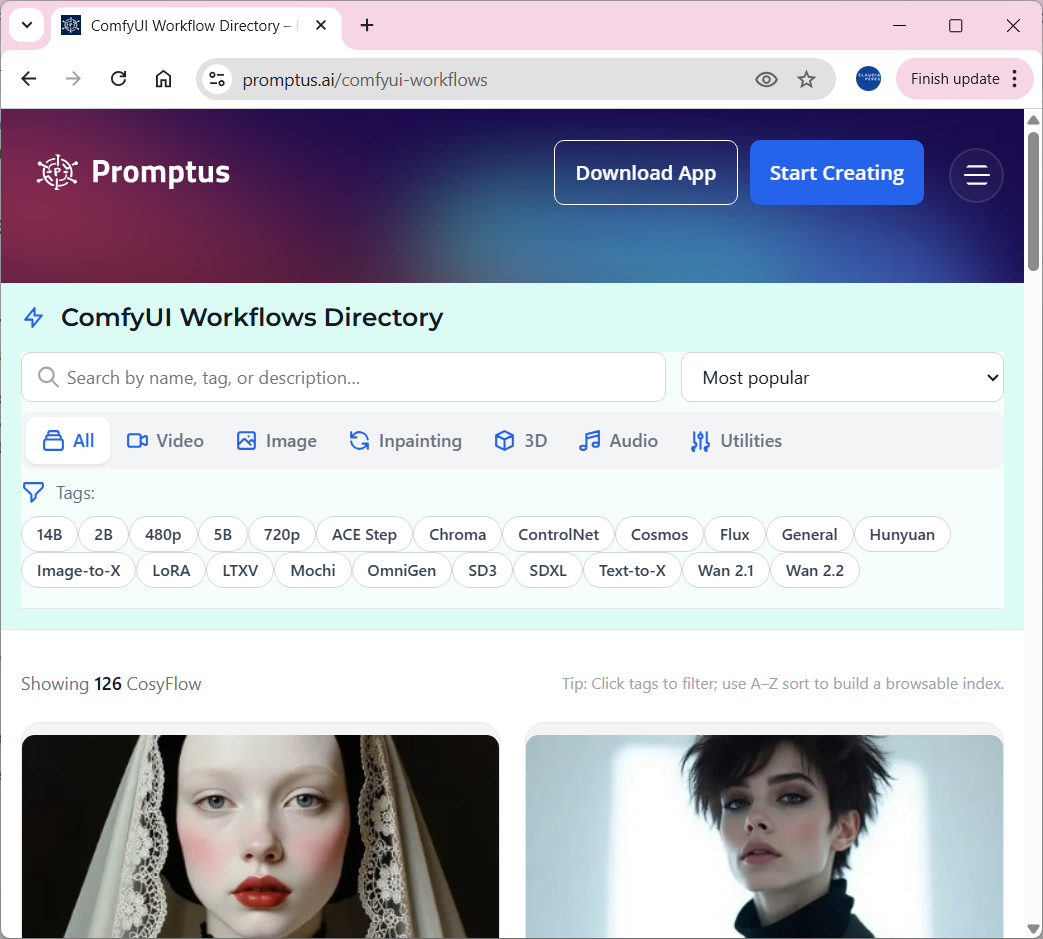Click the Tags filter funnel icon
Viewport: 1043px width, 939px height.
click(33, 492)
